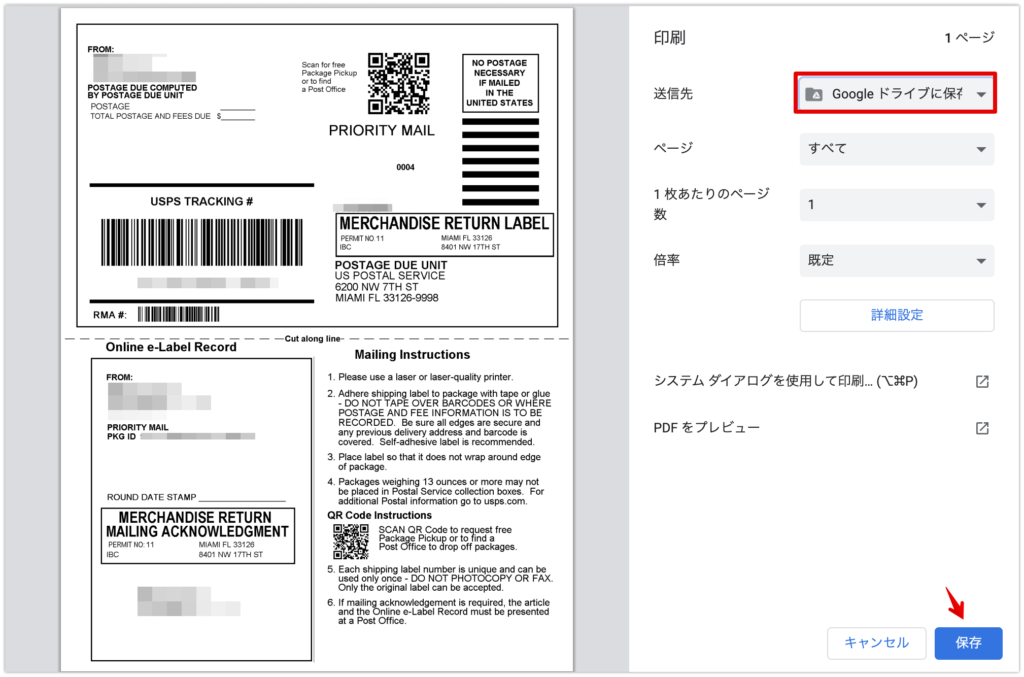
Task: Click external-link icon beside PDF をプレビュー
Action: (982, 428)
